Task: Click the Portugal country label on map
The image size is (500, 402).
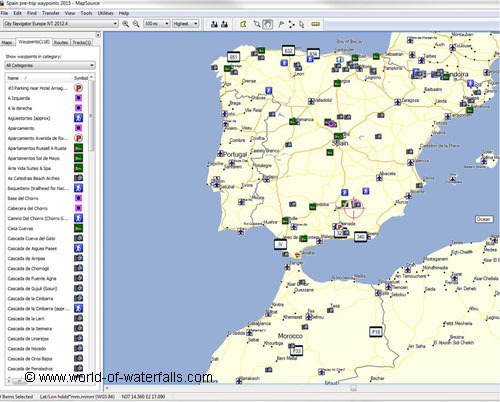Action: pyautogui.click(x=236, y=154)
